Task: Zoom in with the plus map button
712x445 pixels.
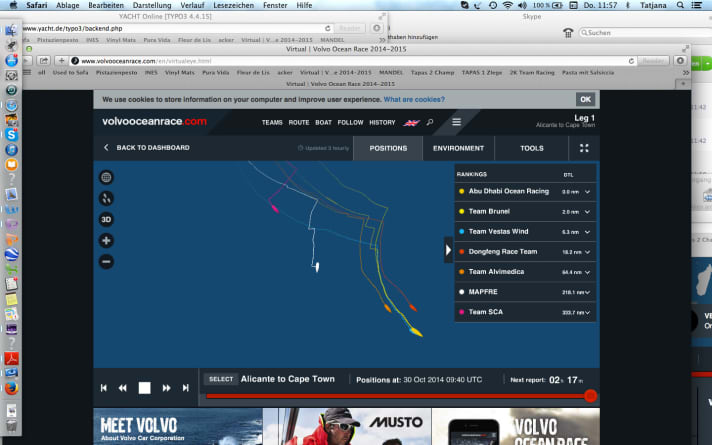Action: 106,240
